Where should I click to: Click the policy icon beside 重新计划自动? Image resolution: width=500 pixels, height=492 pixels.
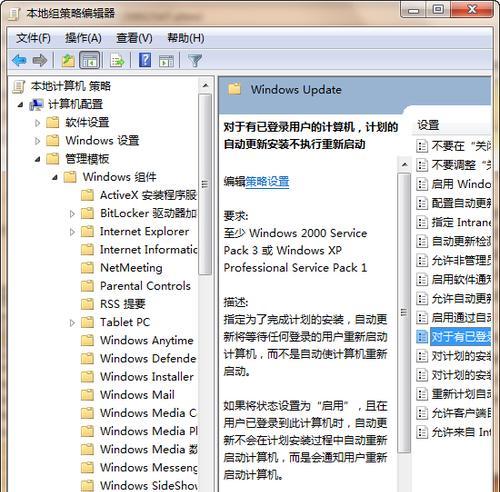422,394
